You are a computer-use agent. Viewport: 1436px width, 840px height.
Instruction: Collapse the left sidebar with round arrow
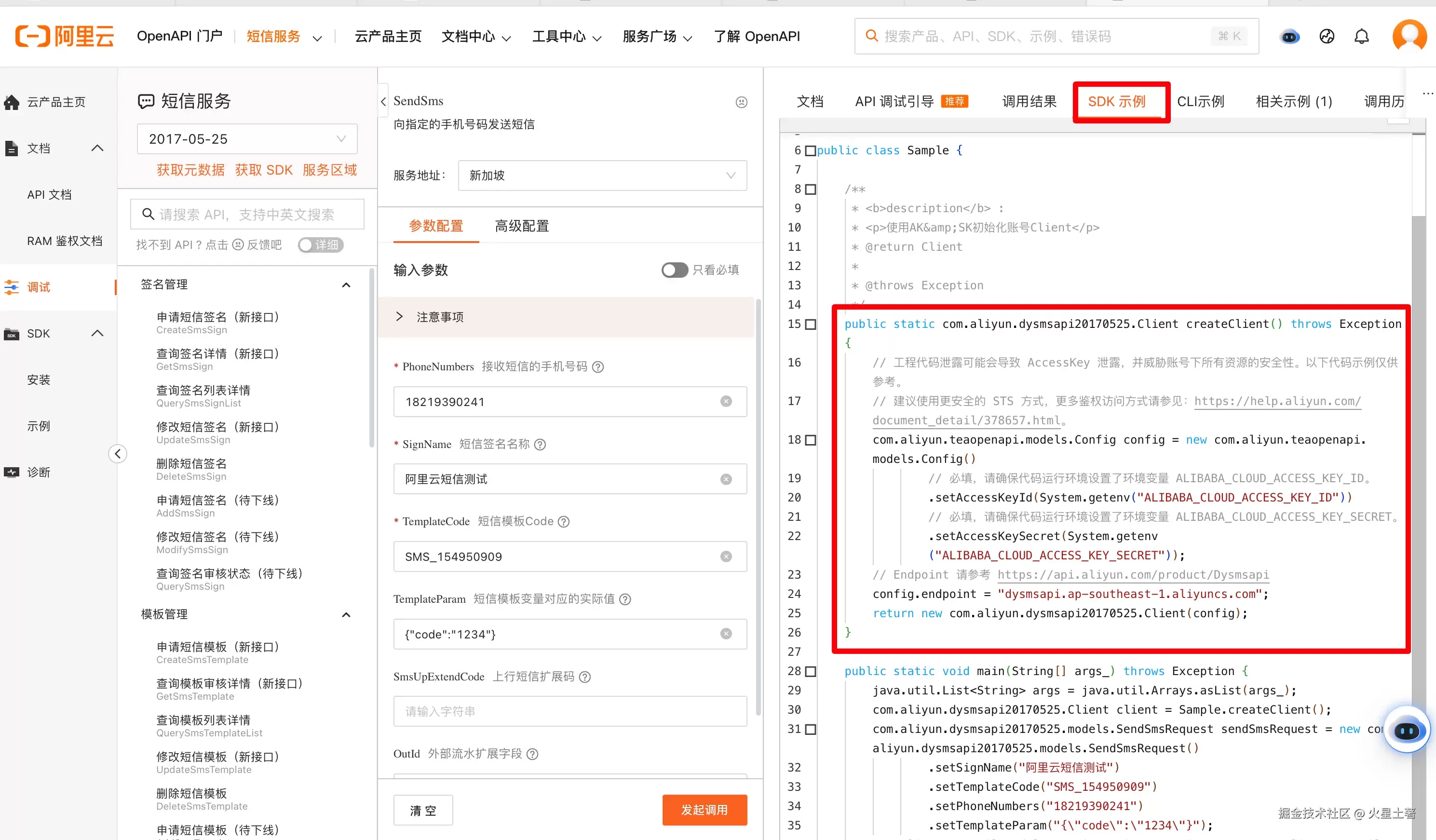(x=117, y=454)
